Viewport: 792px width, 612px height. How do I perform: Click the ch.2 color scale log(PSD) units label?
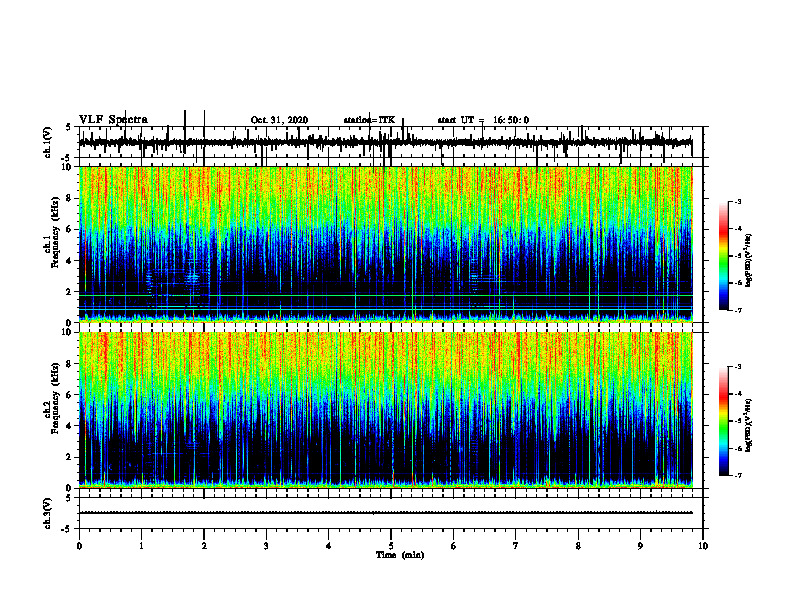coord(749,425)
